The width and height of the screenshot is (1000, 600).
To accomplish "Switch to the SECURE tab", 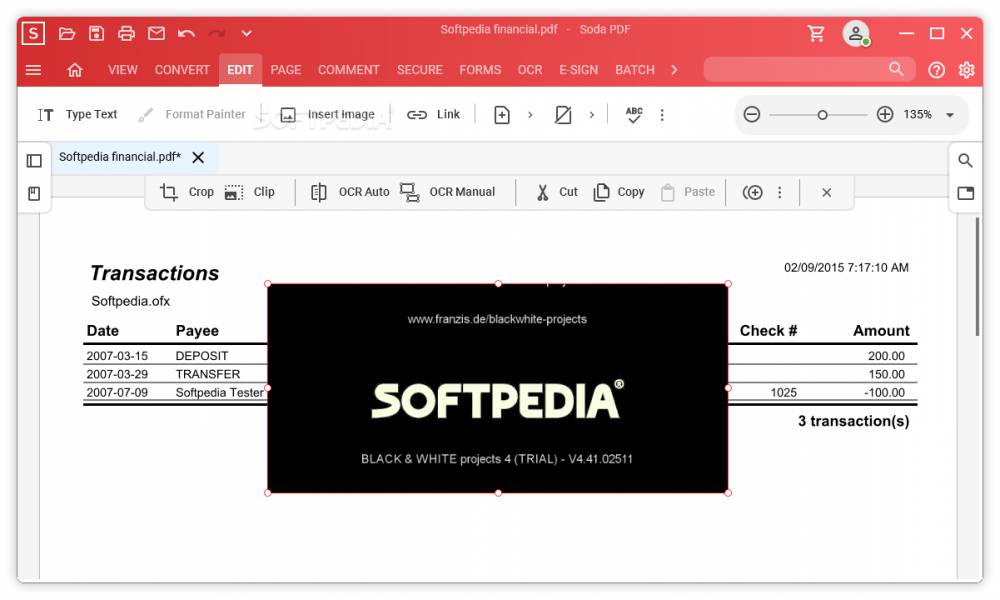I will tap(420, 70).
